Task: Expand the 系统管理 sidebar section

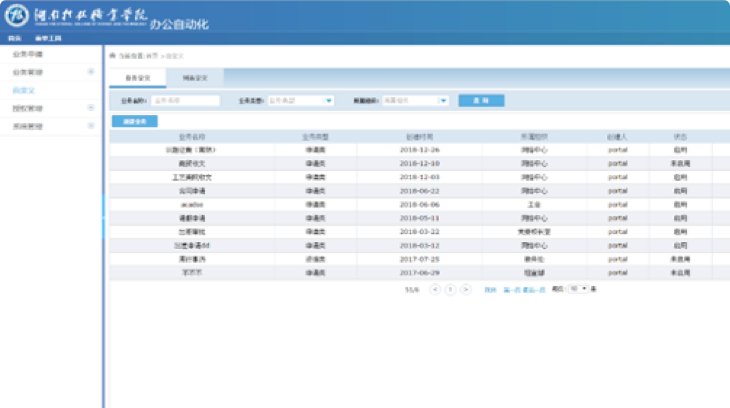Action: pos(91,126)
